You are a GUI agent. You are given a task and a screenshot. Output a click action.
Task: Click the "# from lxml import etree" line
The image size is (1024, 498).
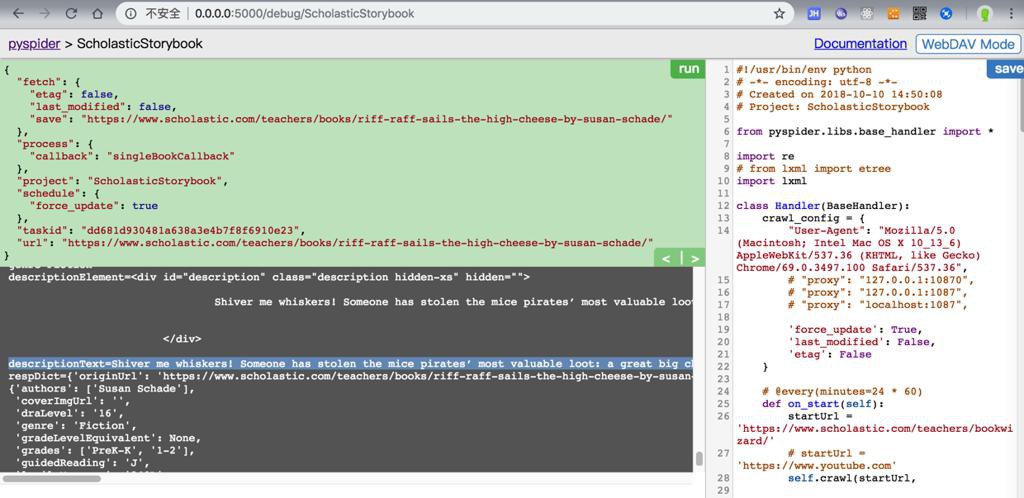pyautogui.click(x=814, y=168)
